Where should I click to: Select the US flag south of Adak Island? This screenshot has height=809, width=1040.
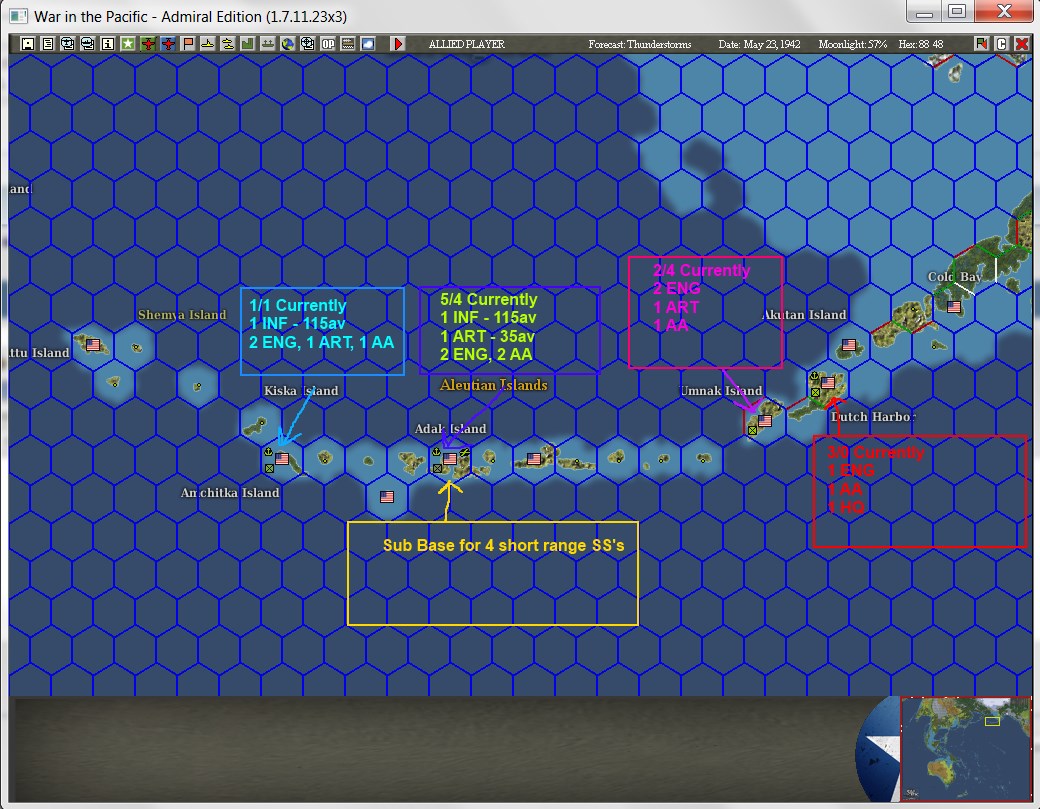click(x=387, y=496)
